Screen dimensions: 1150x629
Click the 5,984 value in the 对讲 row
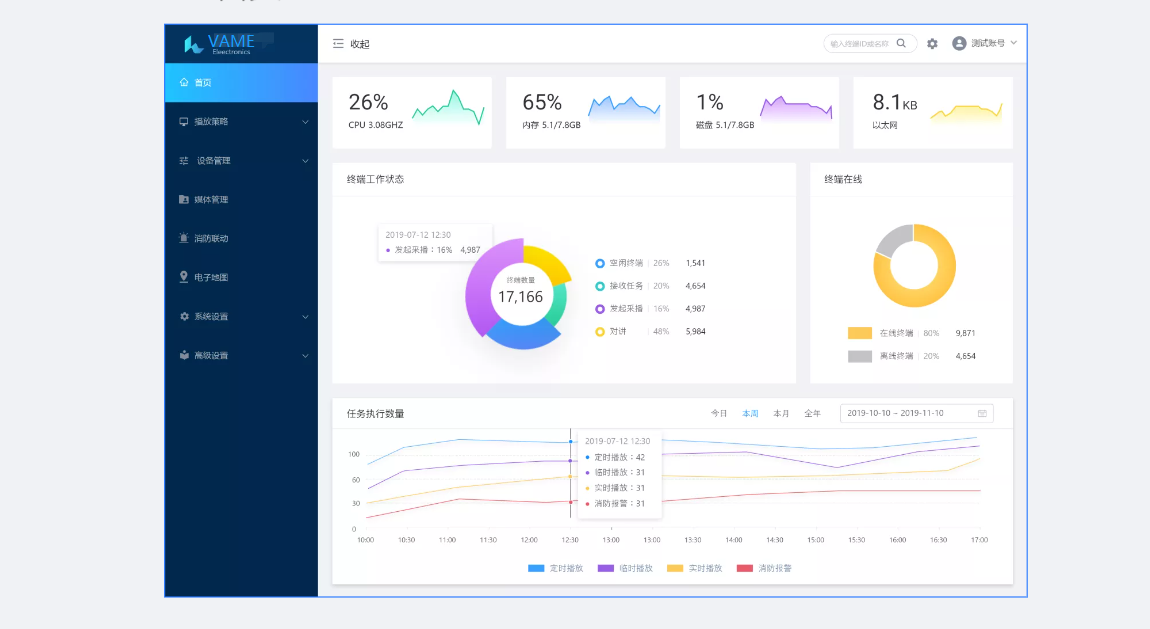pyautogui.click(x=695, y=331)
